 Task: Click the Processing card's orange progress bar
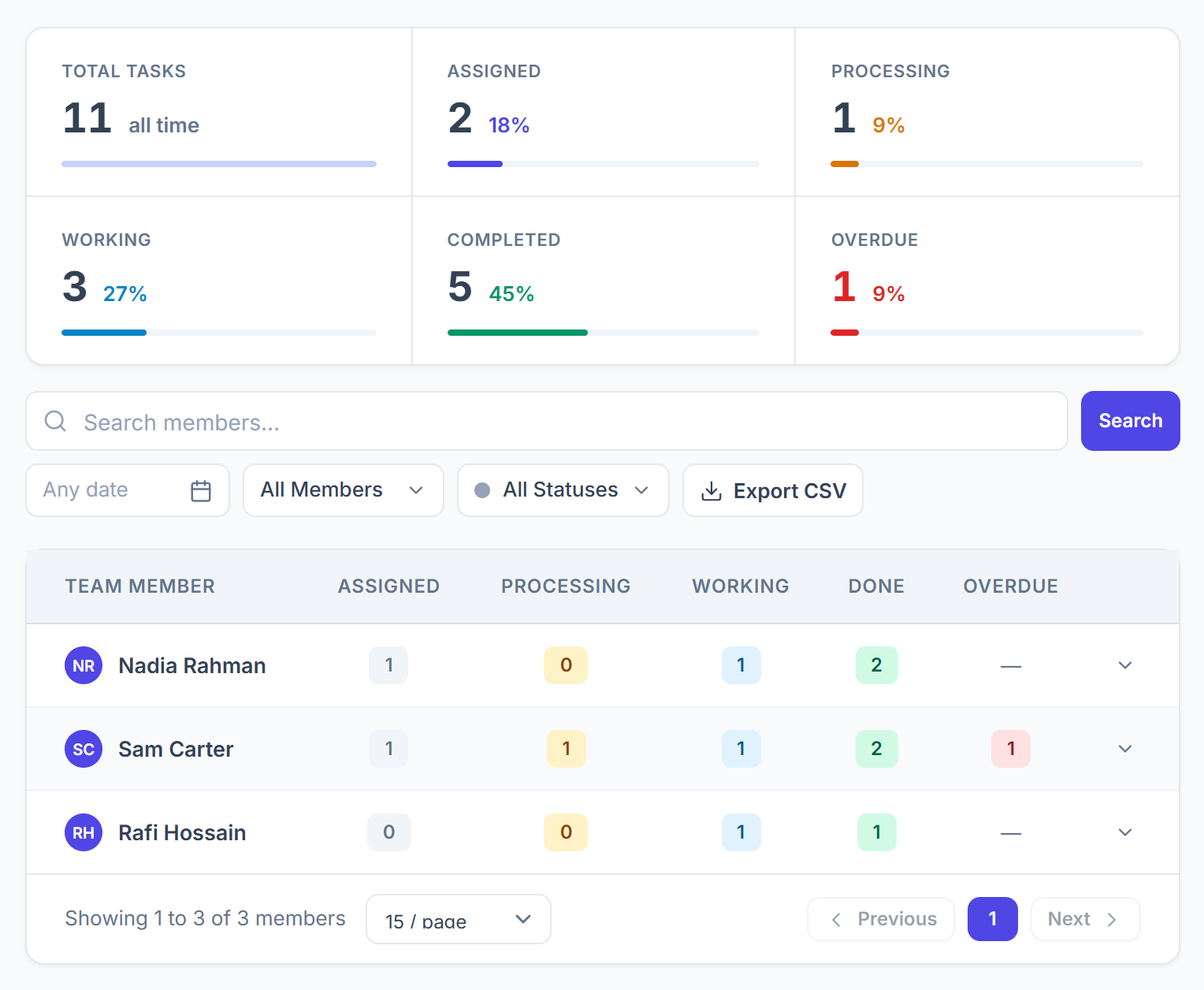coord(987,164)
